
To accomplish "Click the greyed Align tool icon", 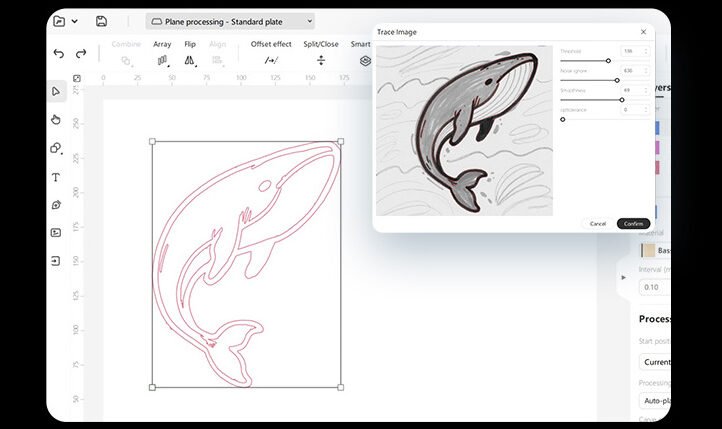I will click(217, 60).
